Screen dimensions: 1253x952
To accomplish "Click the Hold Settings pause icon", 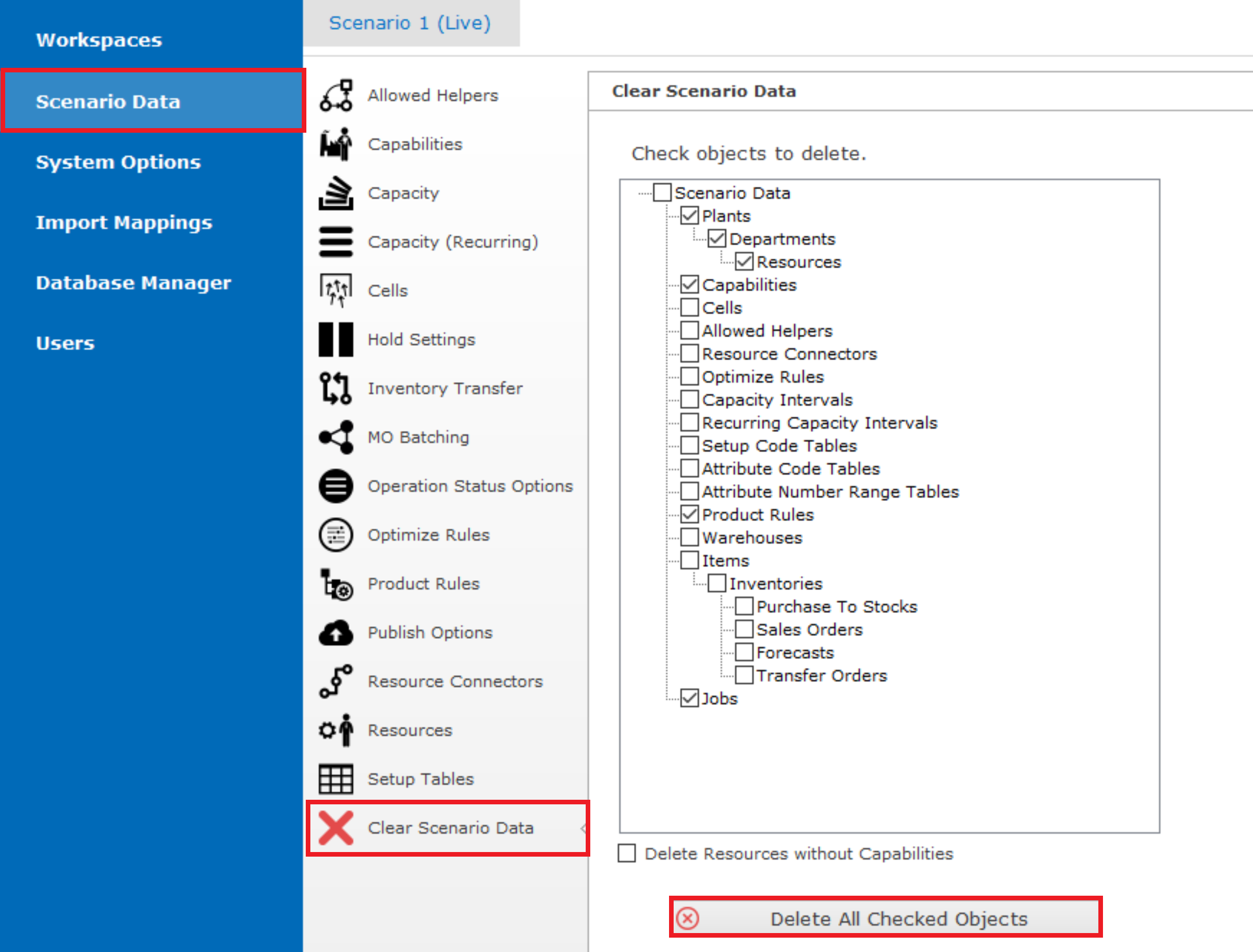I will pos(336,340).
